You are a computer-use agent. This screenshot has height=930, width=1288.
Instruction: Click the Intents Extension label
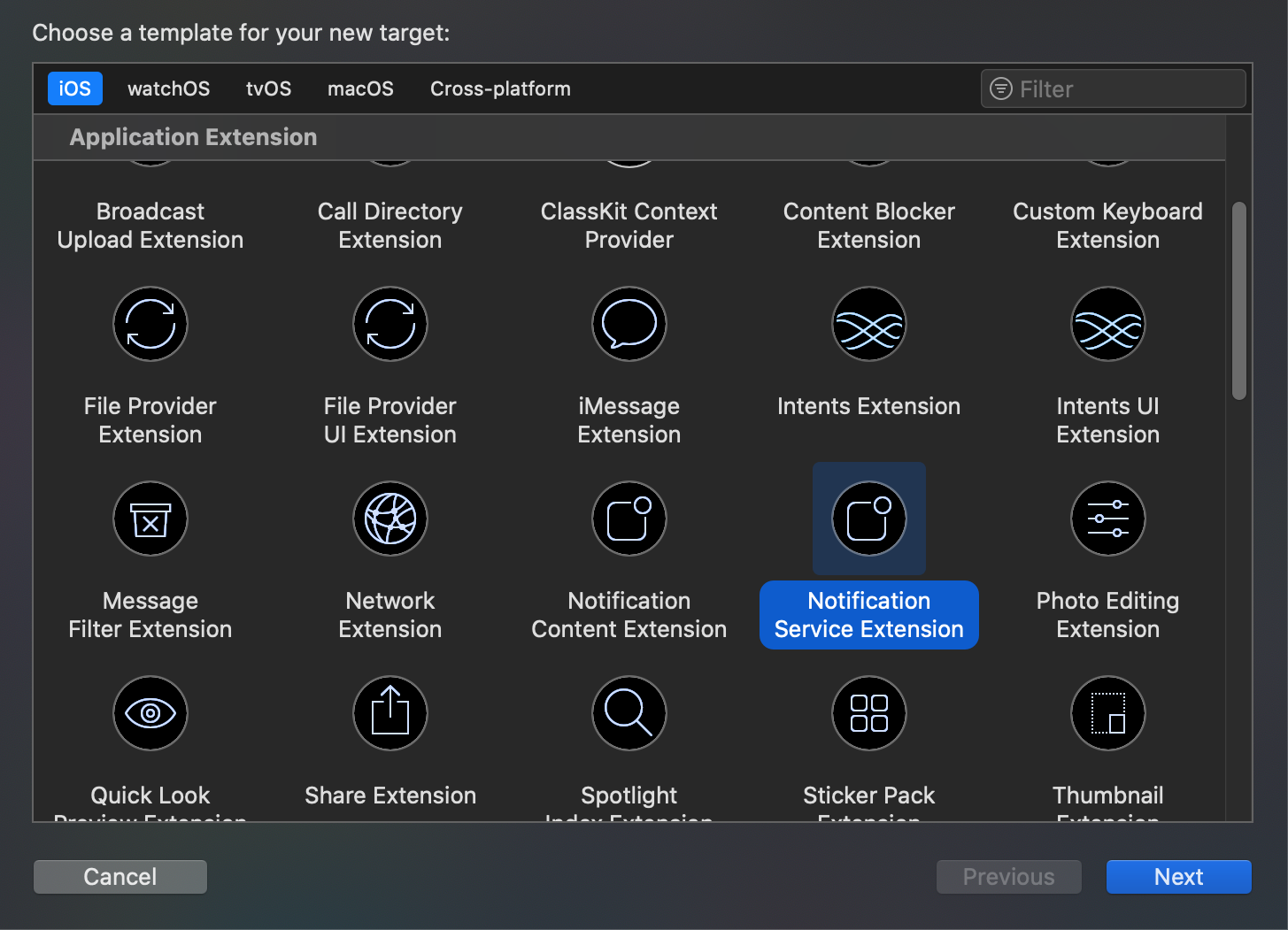point(869,406)
